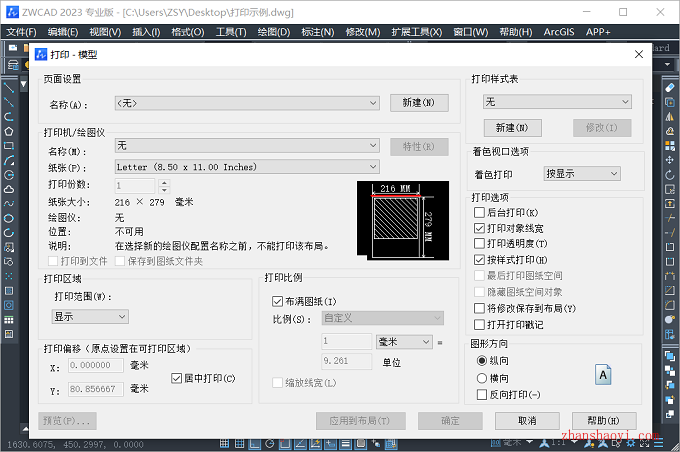
Task: Enable 打印透明度(T) checkbox
Action: point(479,243)
